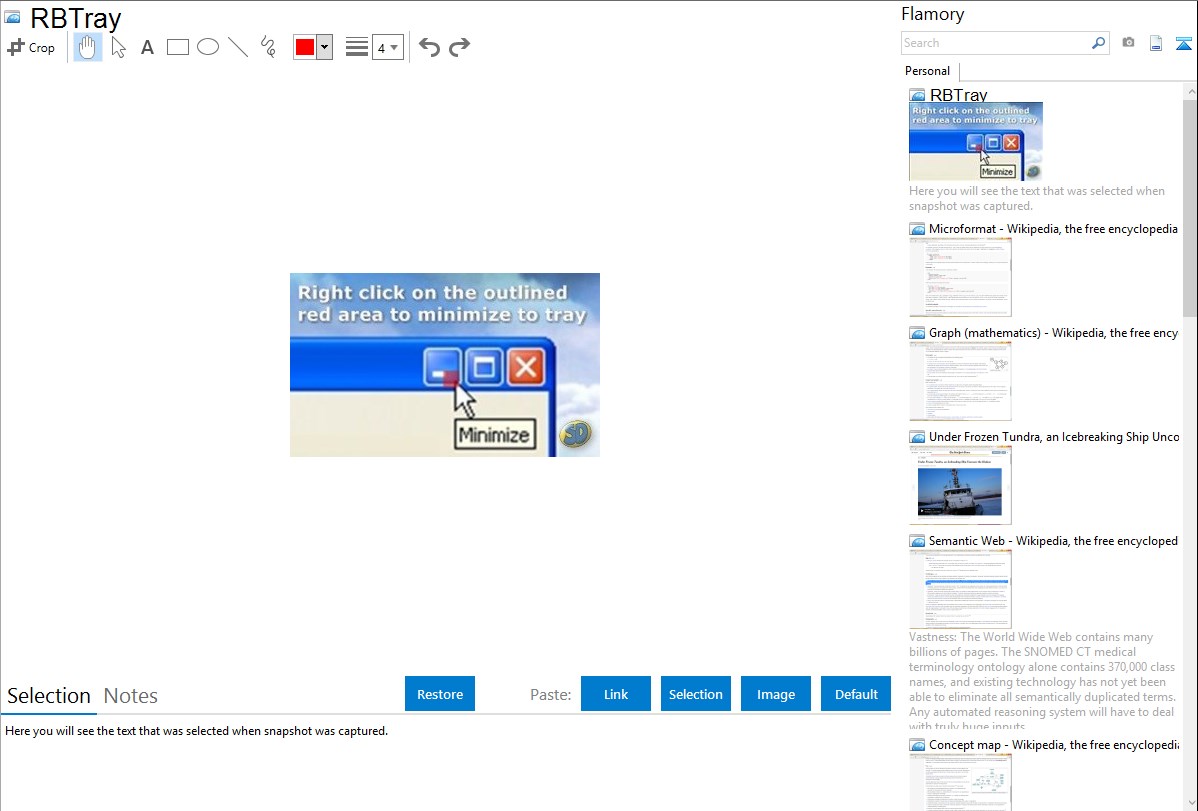Paste as Image
The height and width of the screenshot is (811, 1198).
[775, 693]
